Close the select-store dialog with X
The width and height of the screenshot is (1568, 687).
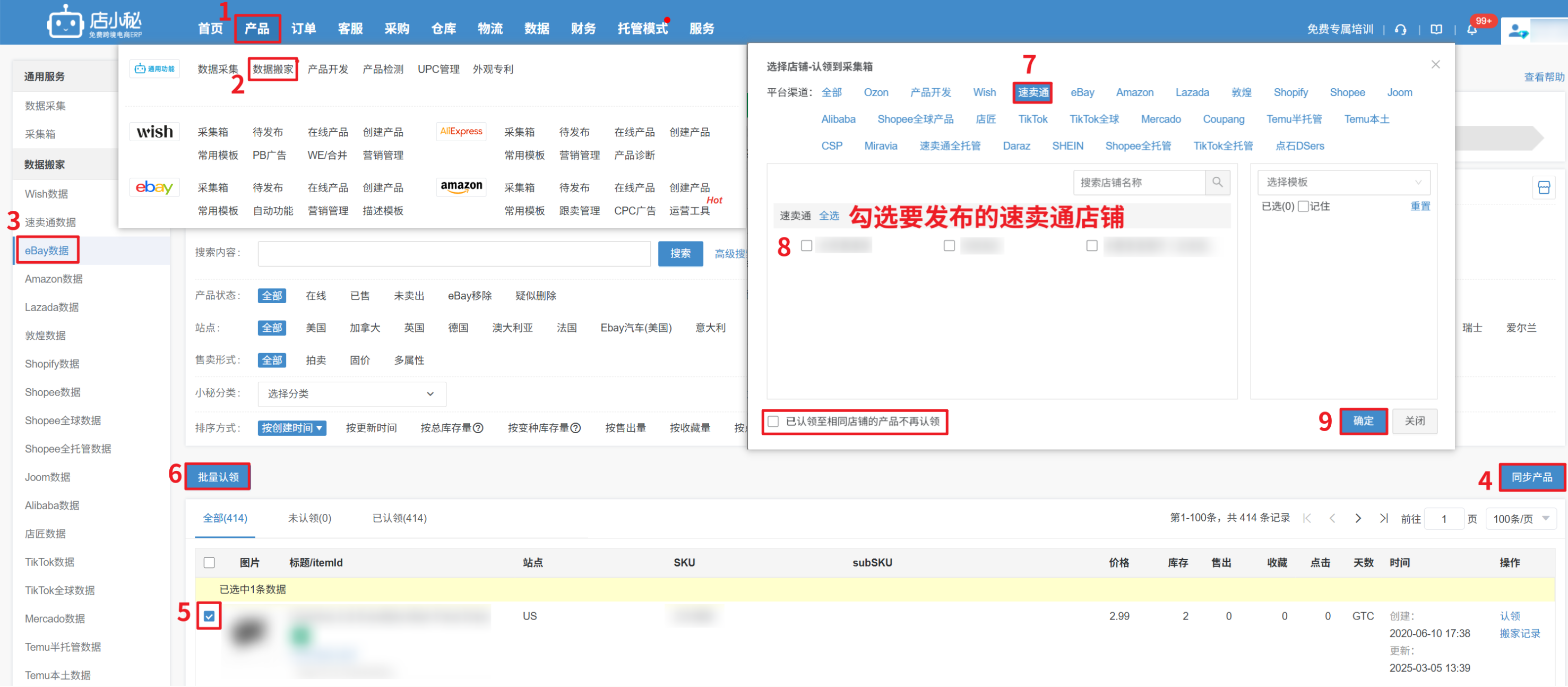pyautogui.click(x=1435, y=65)
